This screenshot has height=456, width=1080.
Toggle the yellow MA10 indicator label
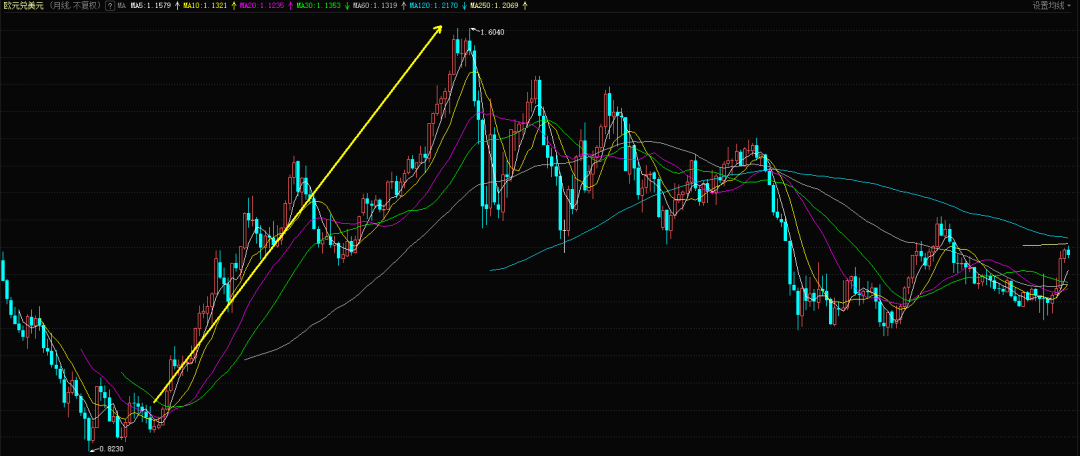pos(207,5)
